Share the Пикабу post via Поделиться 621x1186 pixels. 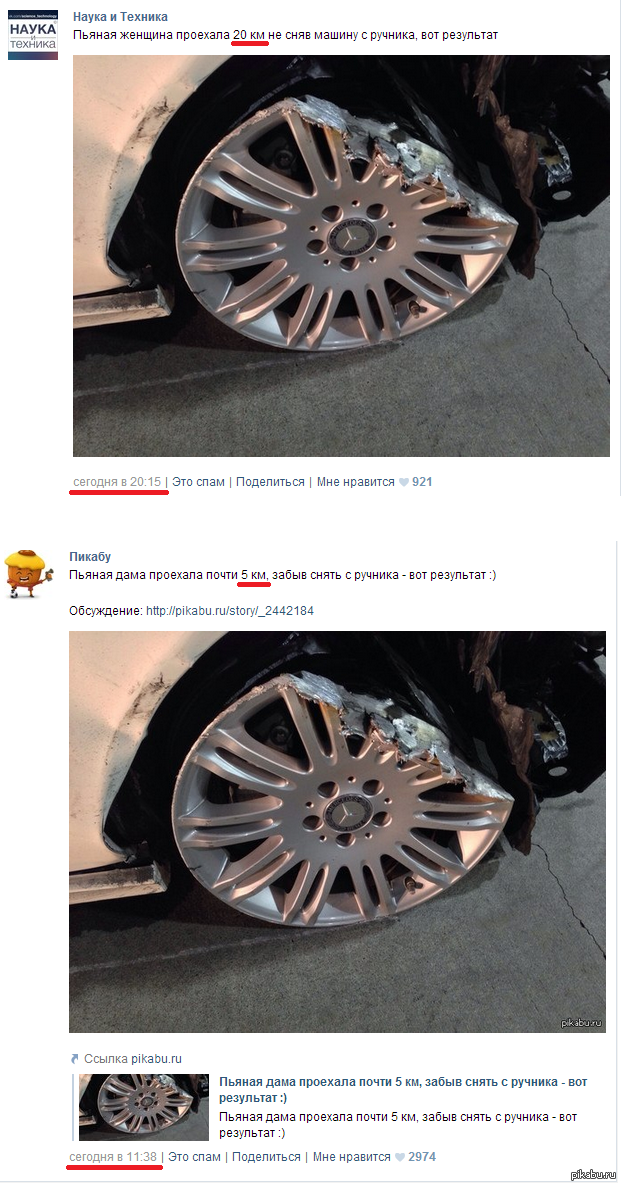coord(266,1157)
